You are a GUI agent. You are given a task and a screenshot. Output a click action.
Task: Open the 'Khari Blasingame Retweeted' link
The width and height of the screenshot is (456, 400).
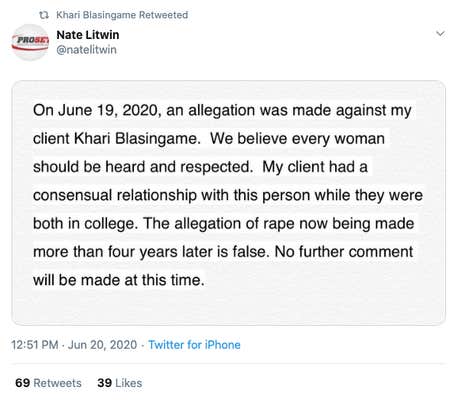[x=122, y=15]
